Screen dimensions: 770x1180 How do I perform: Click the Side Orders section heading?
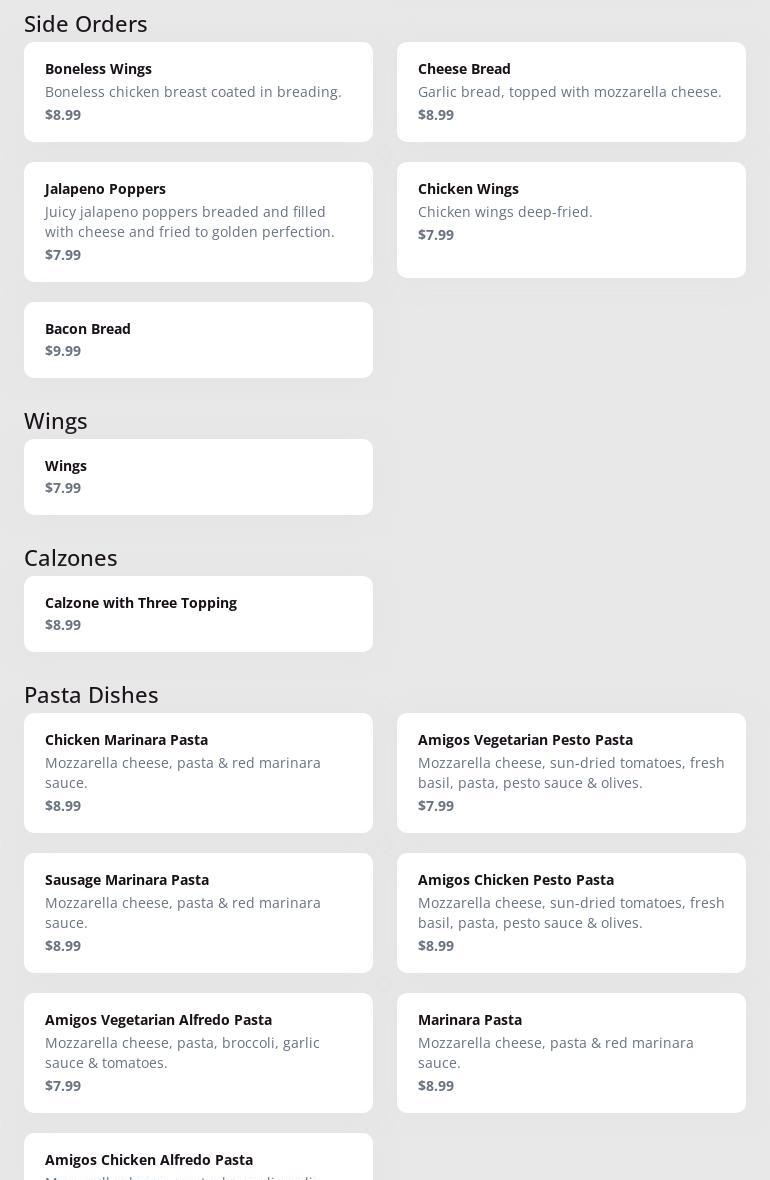[86, 23]
